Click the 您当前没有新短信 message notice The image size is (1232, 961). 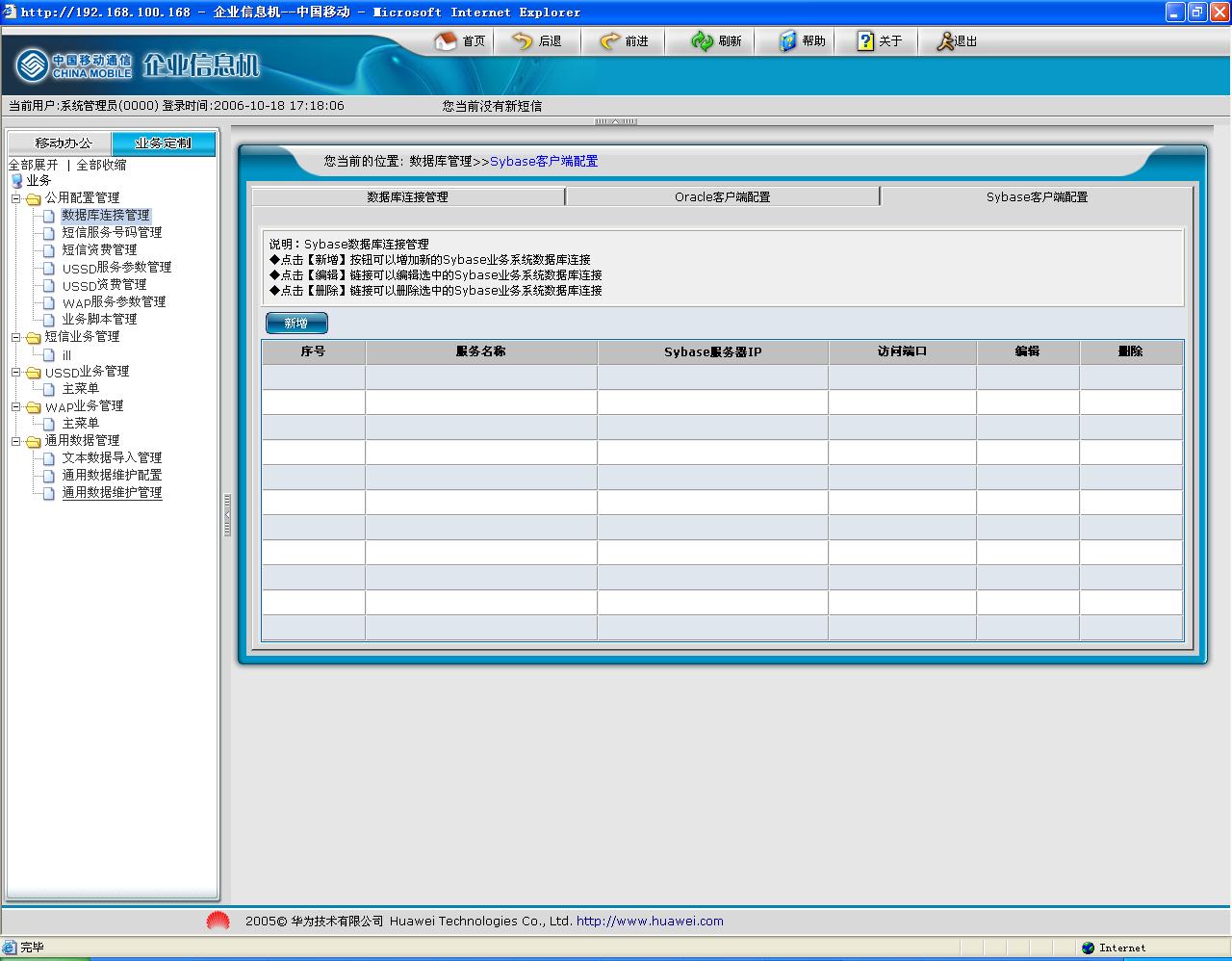click(492, 106)
